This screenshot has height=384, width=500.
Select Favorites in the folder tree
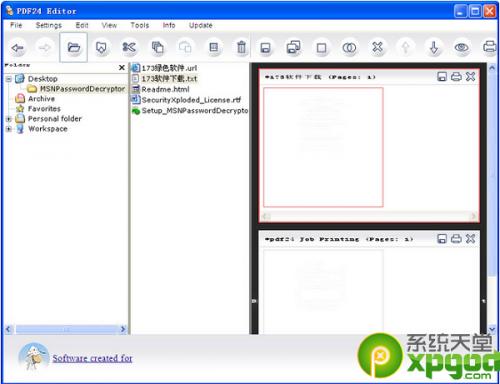click(x=44, y=109)
